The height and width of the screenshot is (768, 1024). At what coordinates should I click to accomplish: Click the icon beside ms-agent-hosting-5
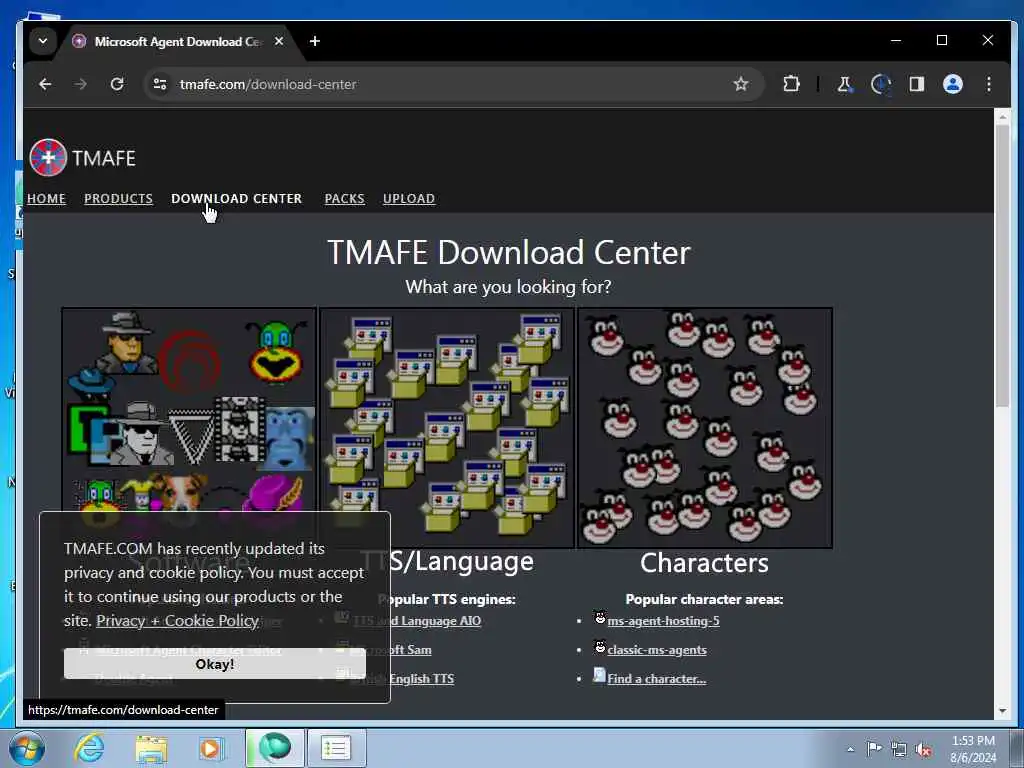point(600,617)
